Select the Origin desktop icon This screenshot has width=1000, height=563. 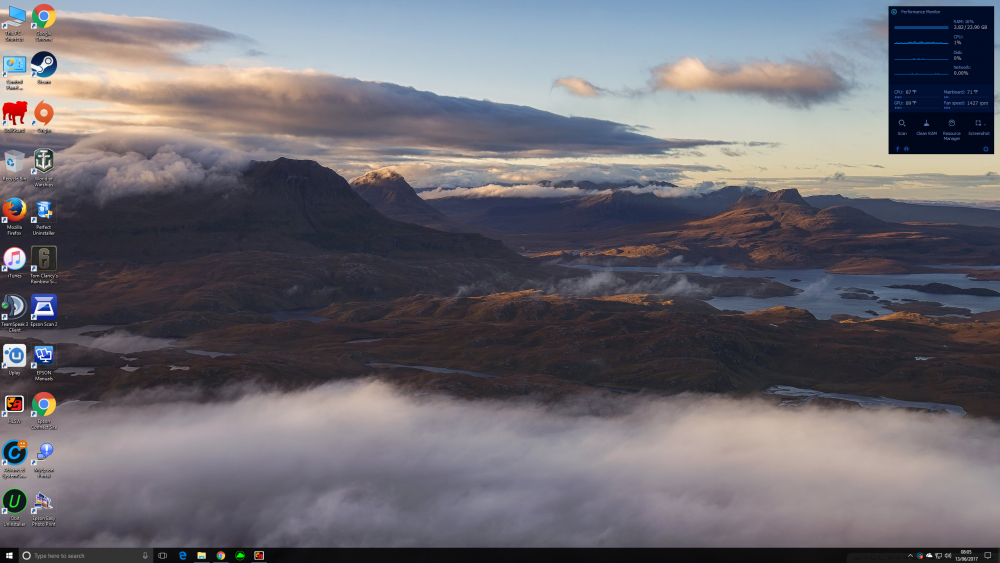pos(44,113)
